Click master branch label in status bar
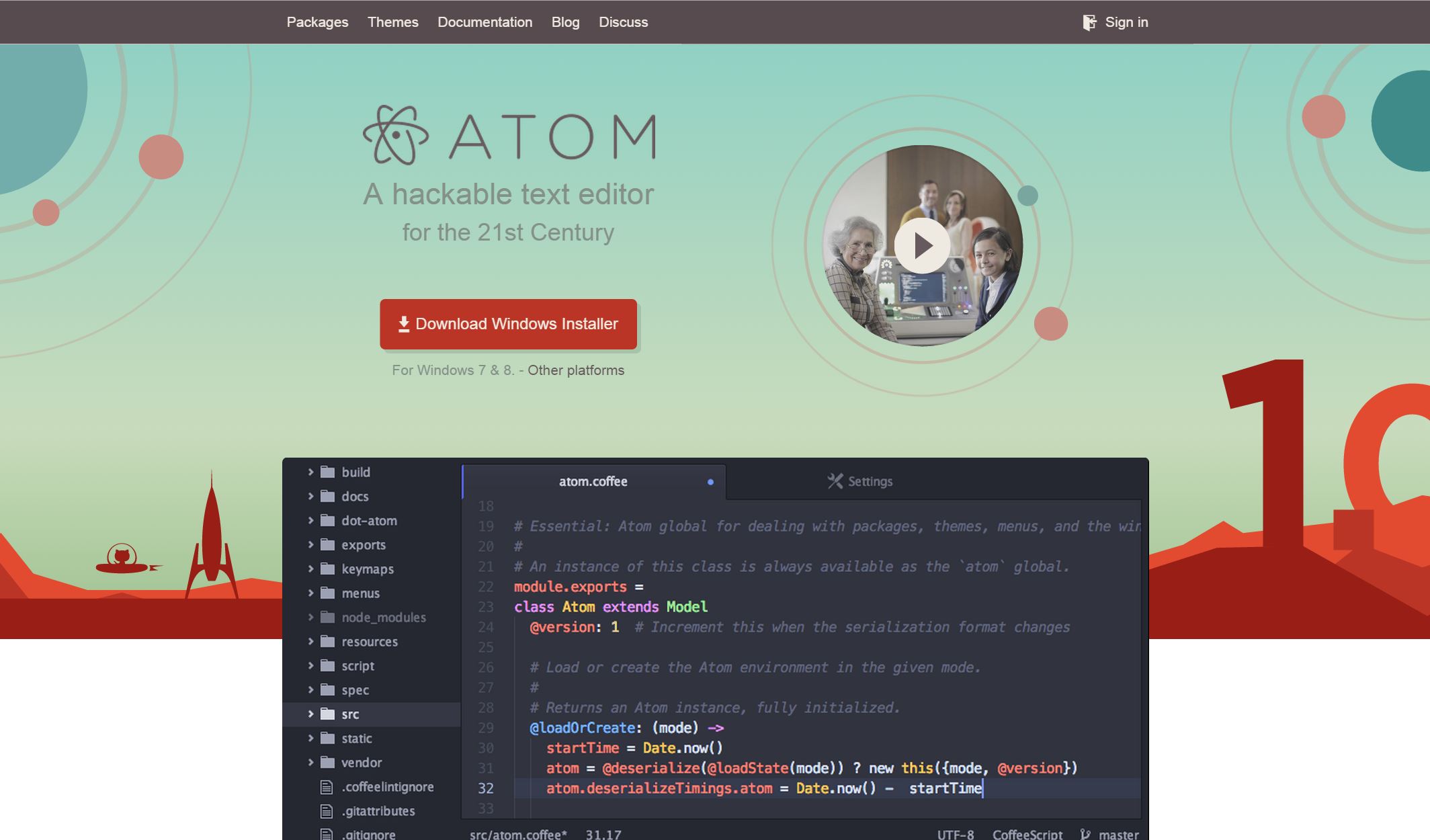Viewport: 1430px width, 840px height. click(x=1119, y=834)
